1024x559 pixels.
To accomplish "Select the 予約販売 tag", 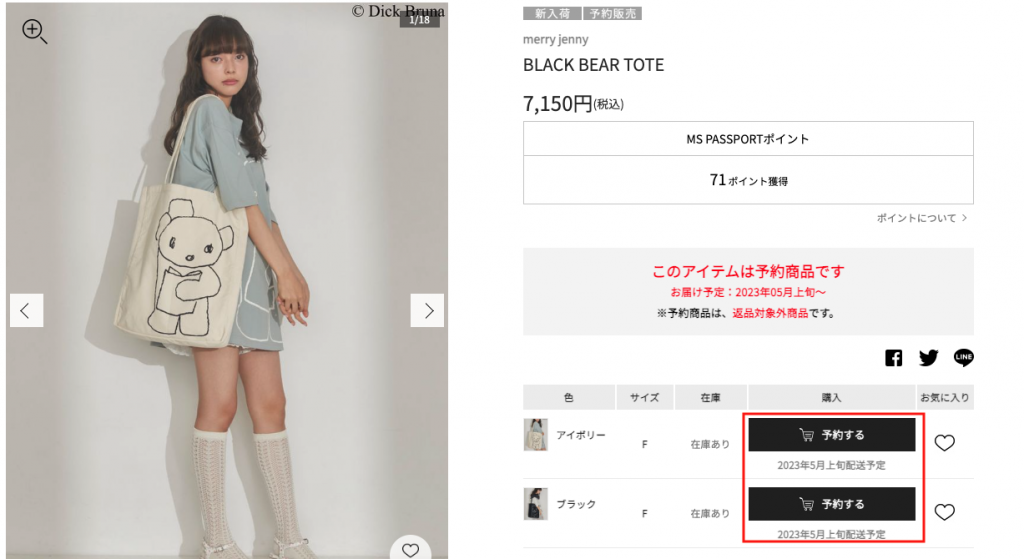I will [x=613, y=14].
